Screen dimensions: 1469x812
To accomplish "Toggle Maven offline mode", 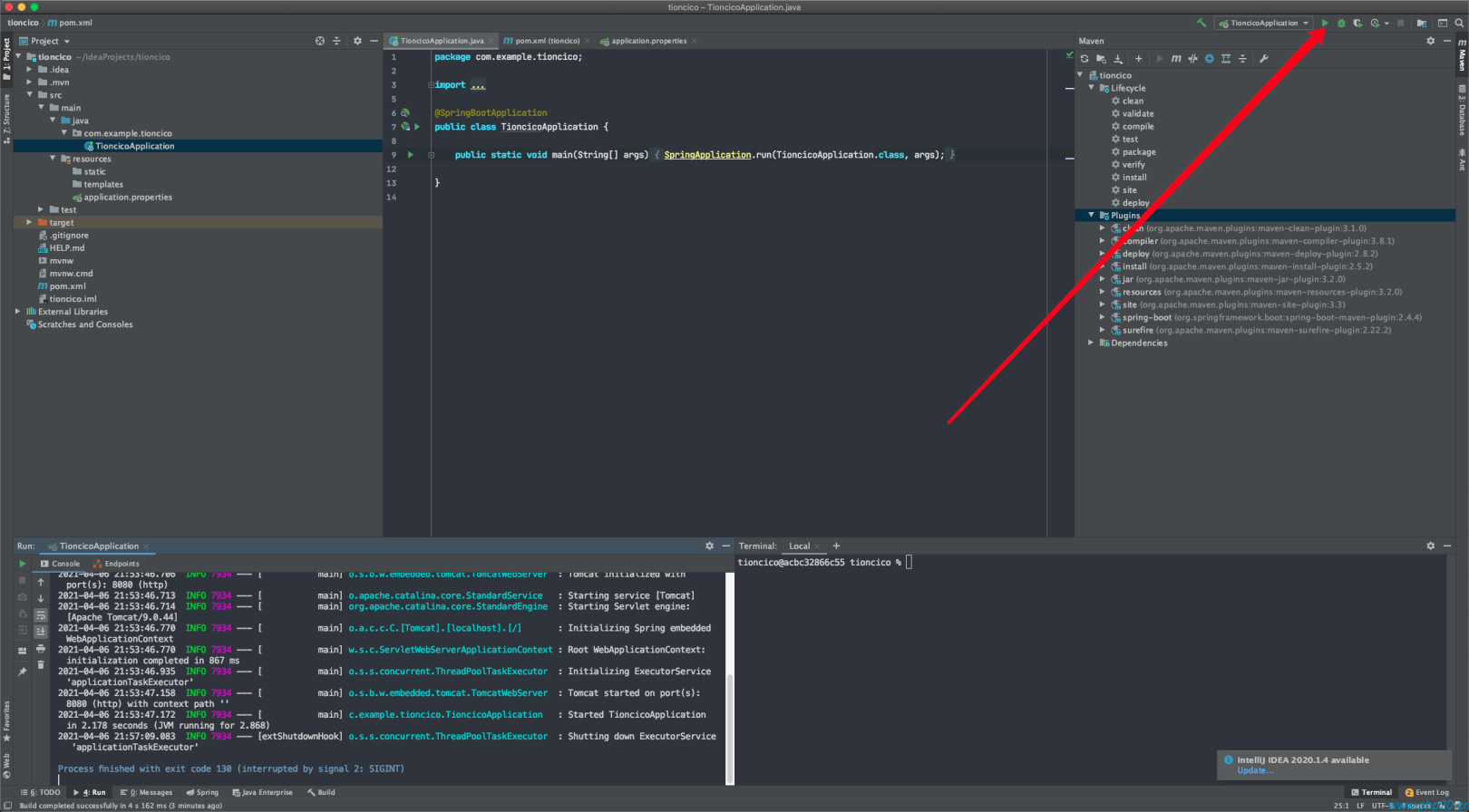I will tap(1192, 58).
